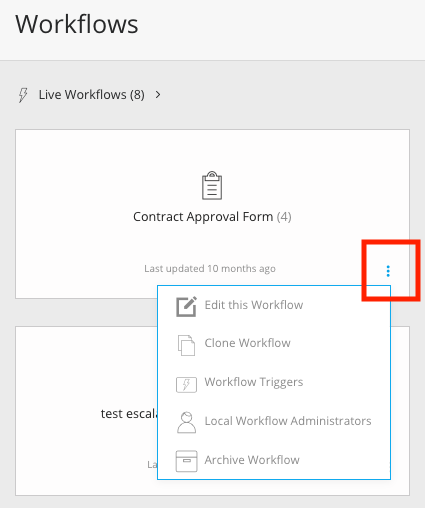Click the pencil edit icon in menu

(186, 306)
